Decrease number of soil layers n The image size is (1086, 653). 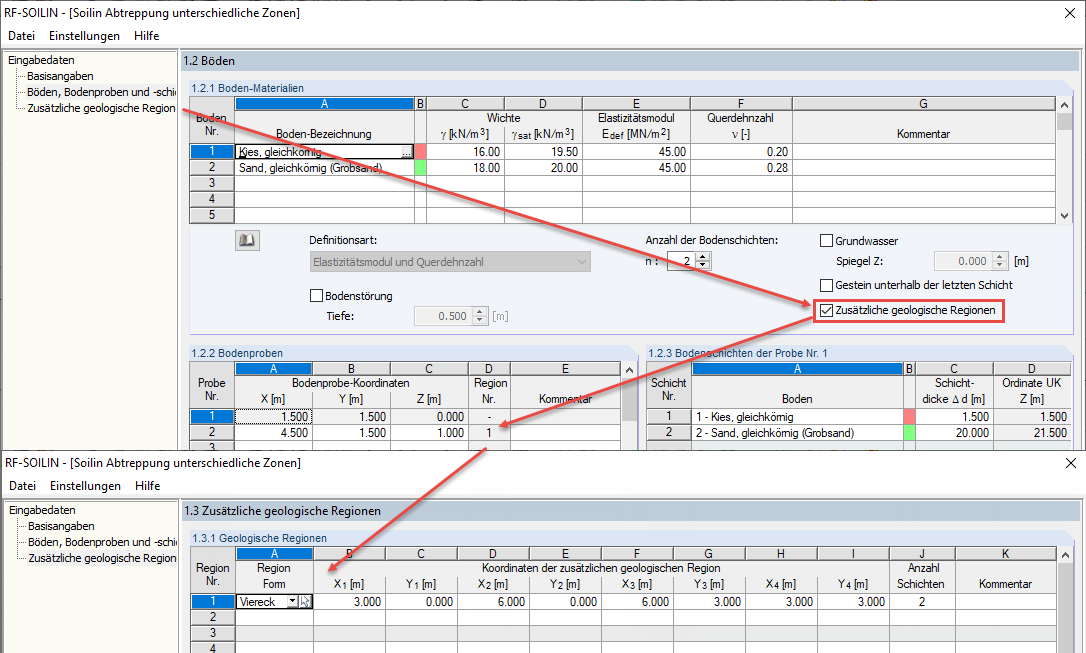click(703, 265)
